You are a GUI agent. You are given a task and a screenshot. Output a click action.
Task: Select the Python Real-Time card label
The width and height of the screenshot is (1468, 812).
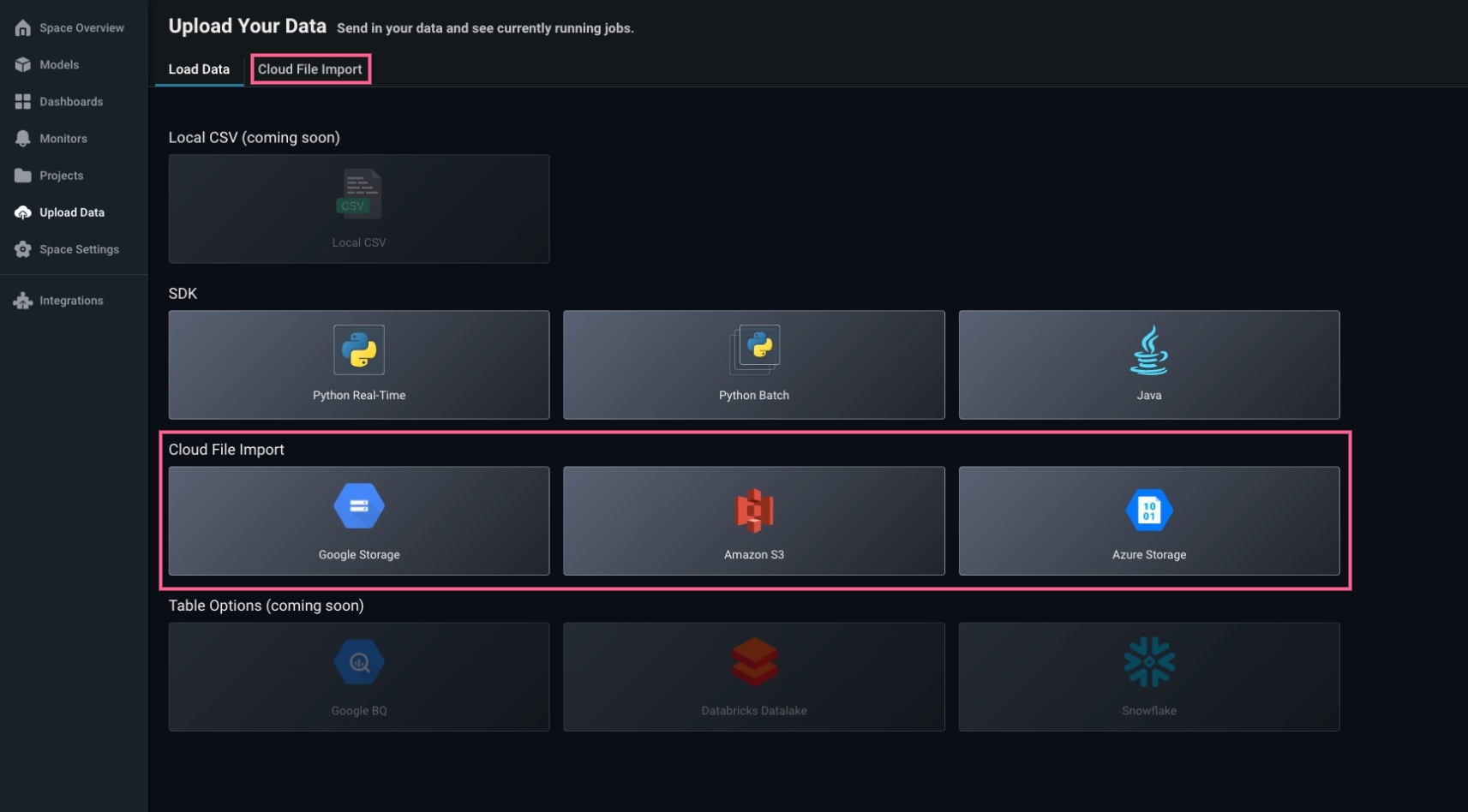tap(359, 396)
